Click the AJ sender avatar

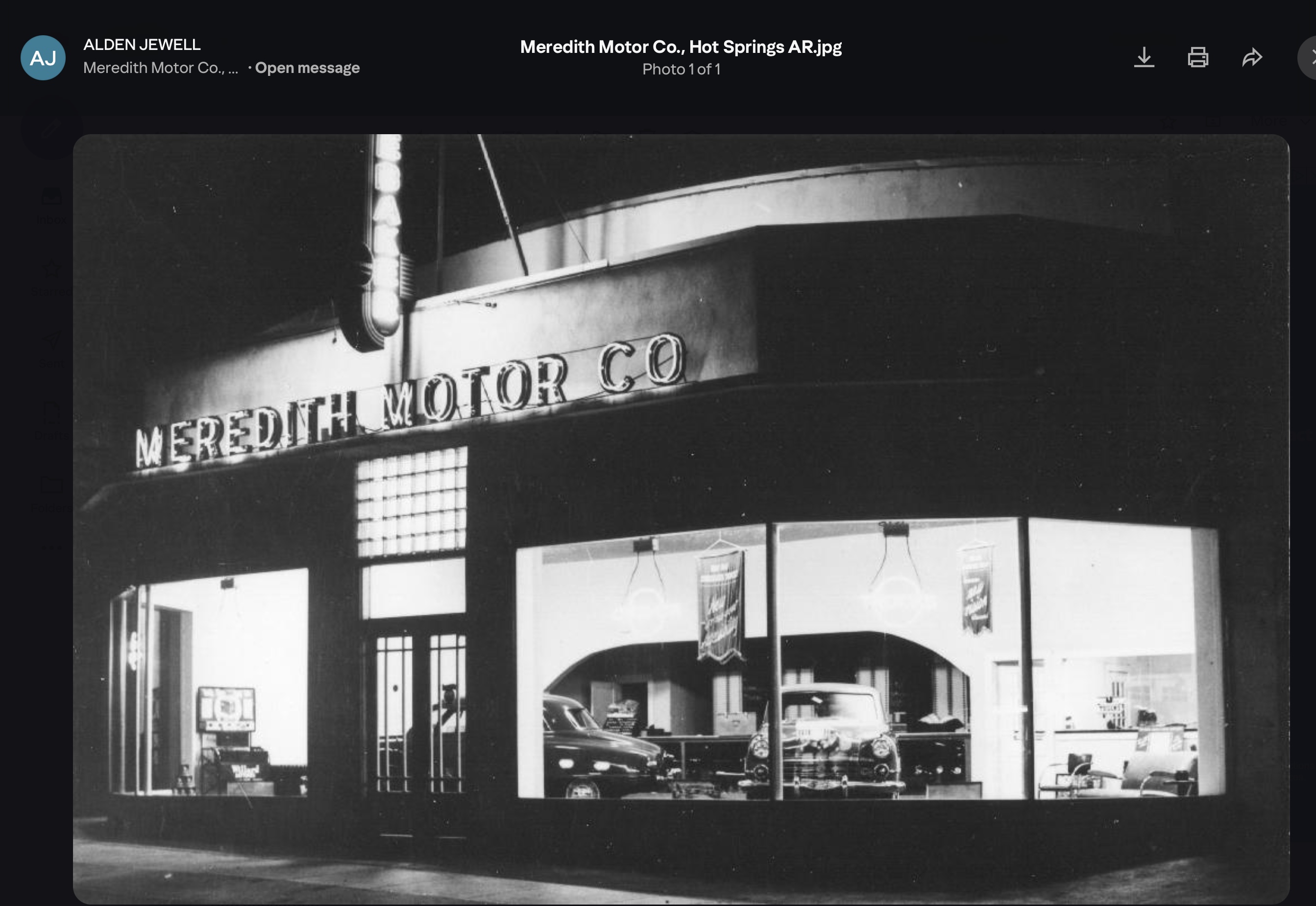(x=43, y=58)
